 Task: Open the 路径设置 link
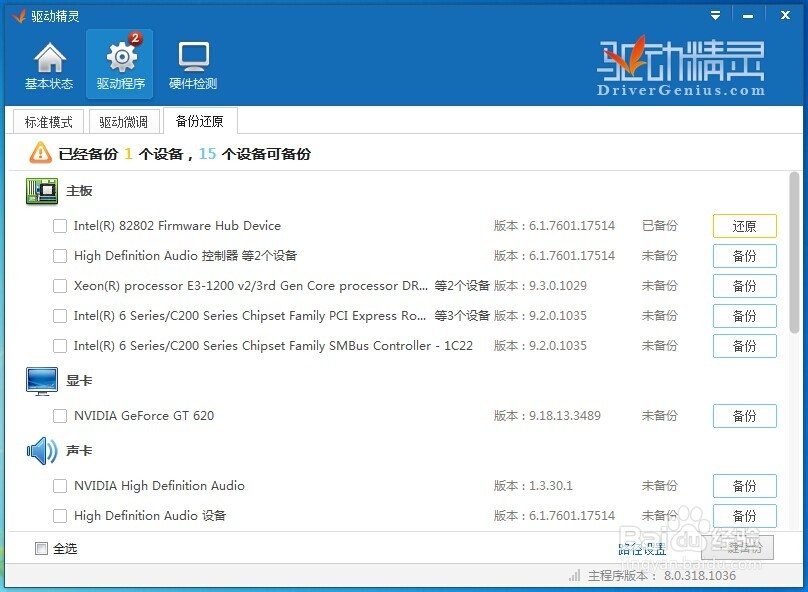coord(642,549)
